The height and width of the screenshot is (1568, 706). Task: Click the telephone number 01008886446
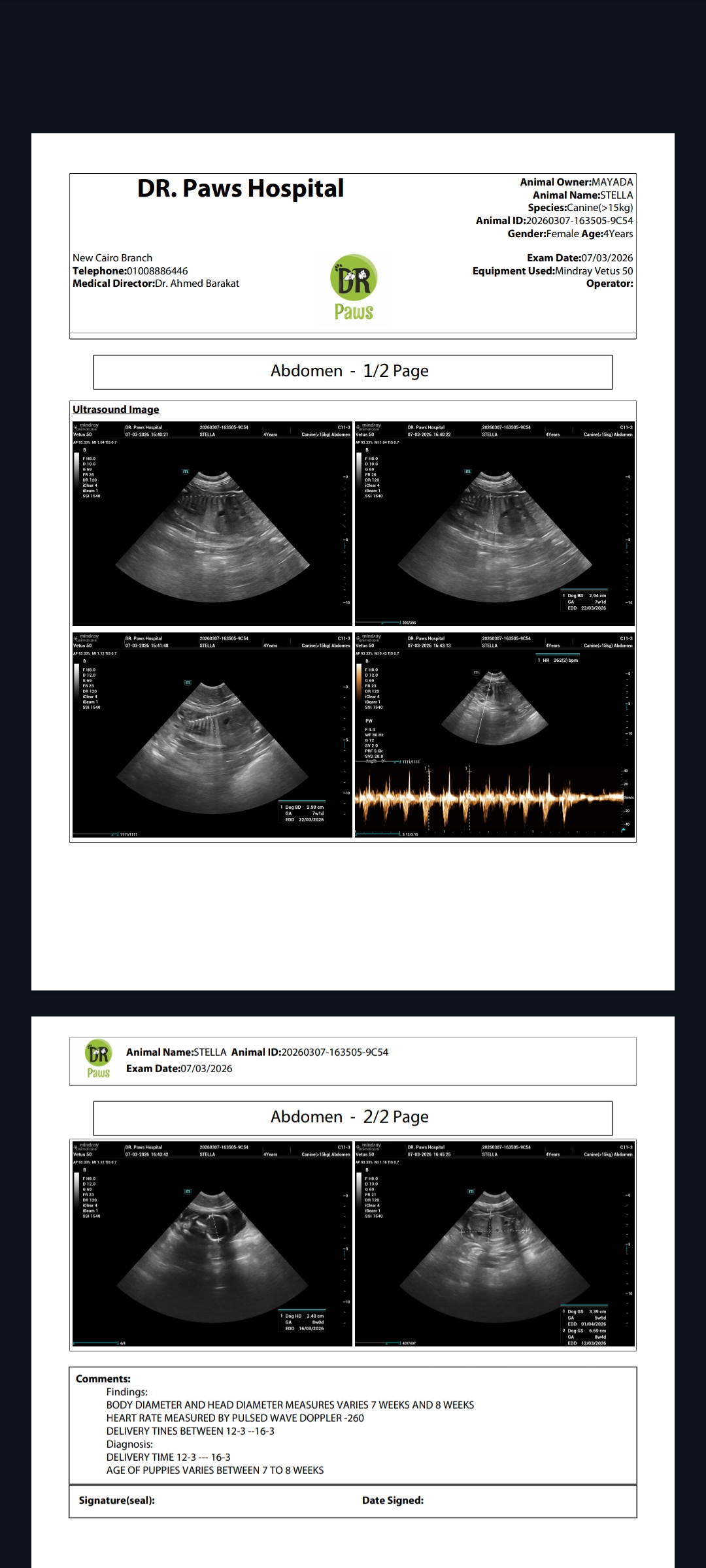point(157,271)
